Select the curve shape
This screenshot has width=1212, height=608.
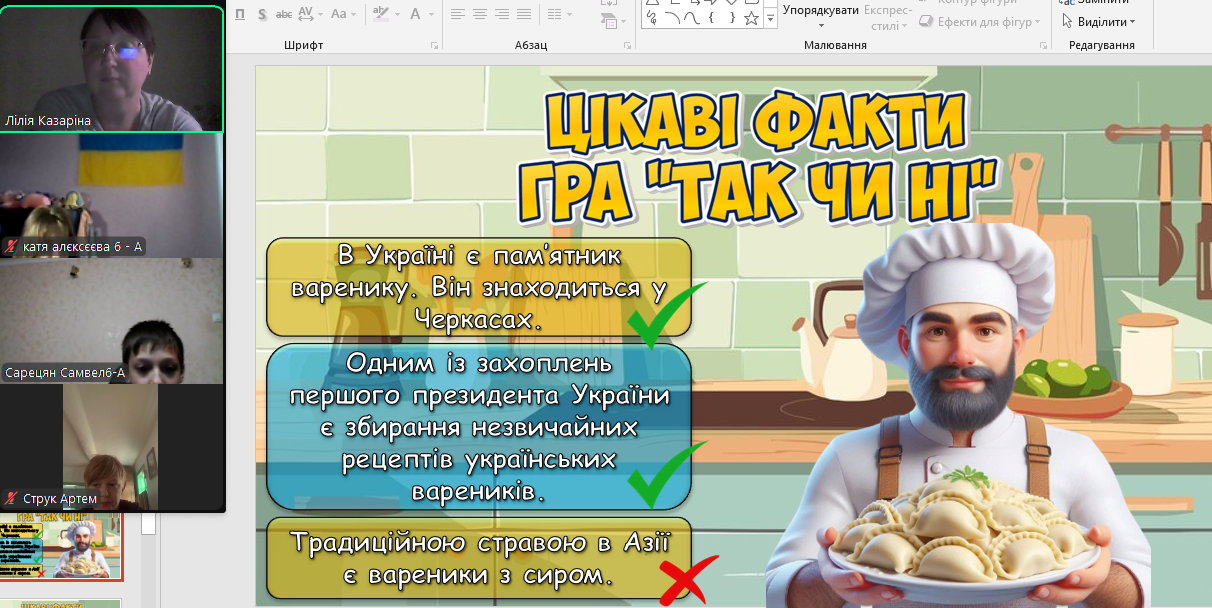point(692,17)
